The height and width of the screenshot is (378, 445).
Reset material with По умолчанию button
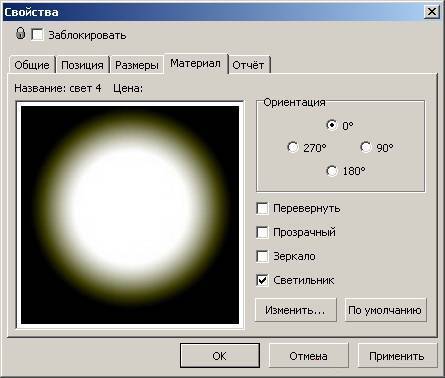385,310
